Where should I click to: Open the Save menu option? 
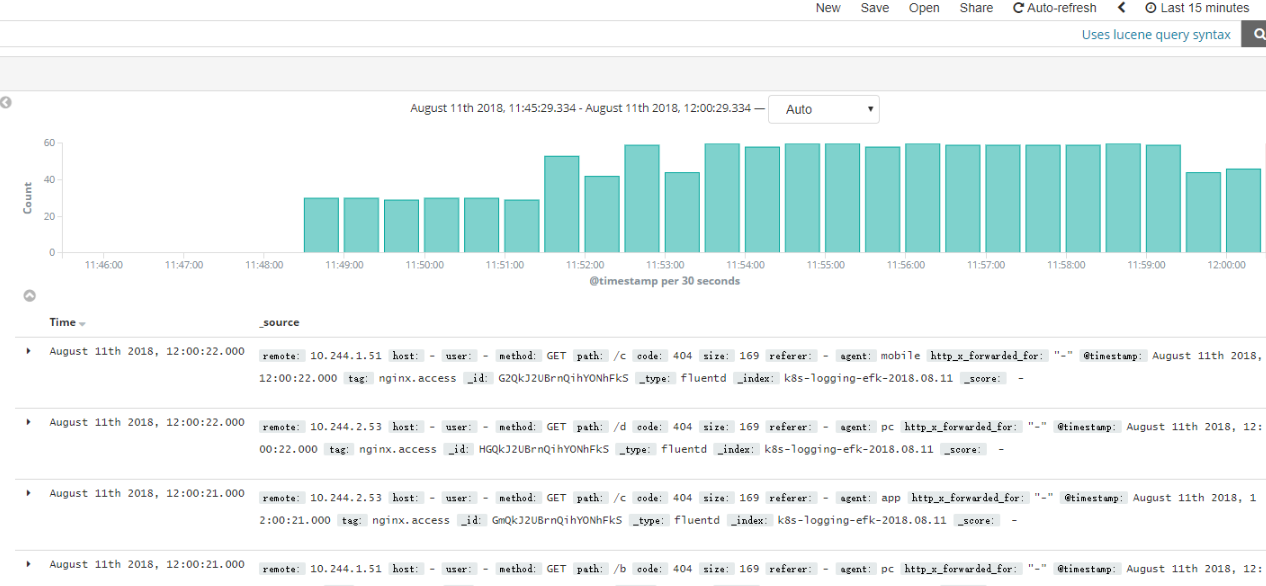click(x=875, y=8)
